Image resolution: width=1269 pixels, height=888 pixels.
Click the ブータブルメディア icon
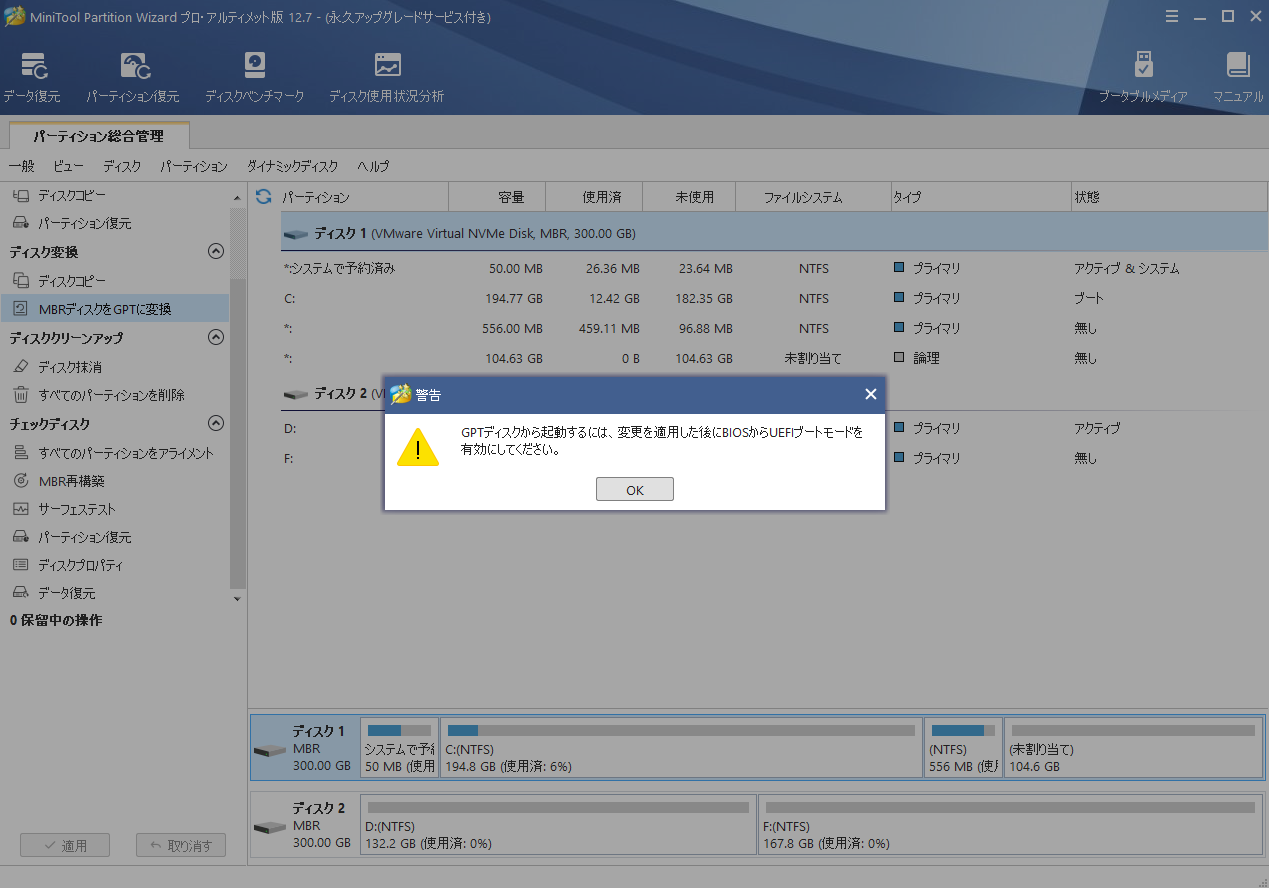tap(1144, 75)
